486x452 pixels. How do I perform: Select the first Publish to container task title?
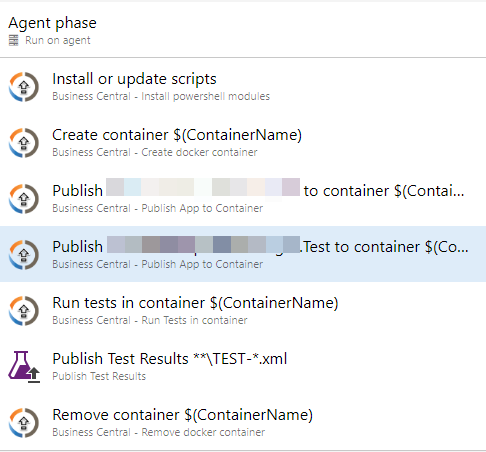coord(258,191)
